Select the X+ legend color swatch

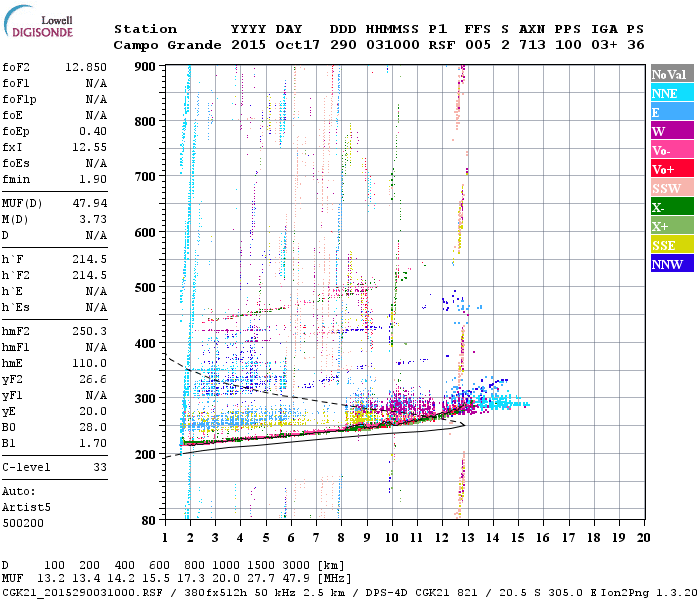tap(672, 226)
